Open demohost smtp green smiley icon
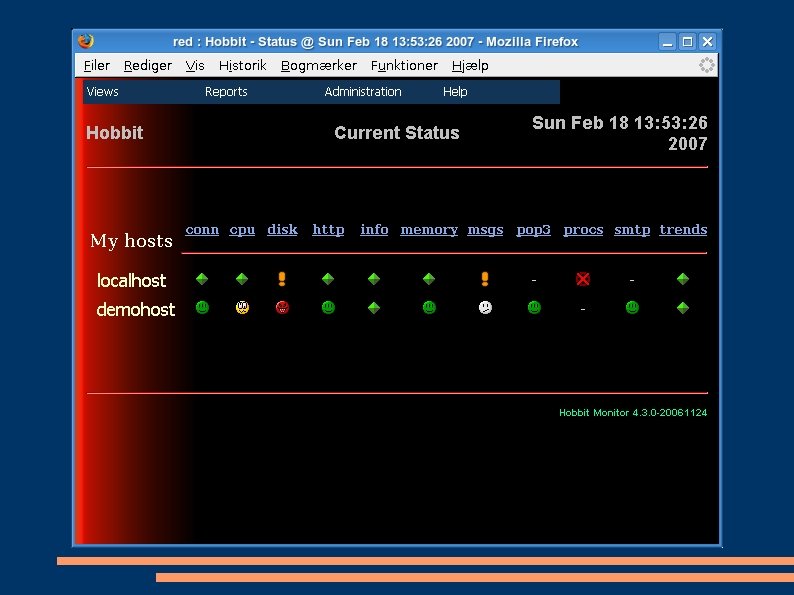Image resolution: width=794 pixels, height=595 pixels. (632, 307)
